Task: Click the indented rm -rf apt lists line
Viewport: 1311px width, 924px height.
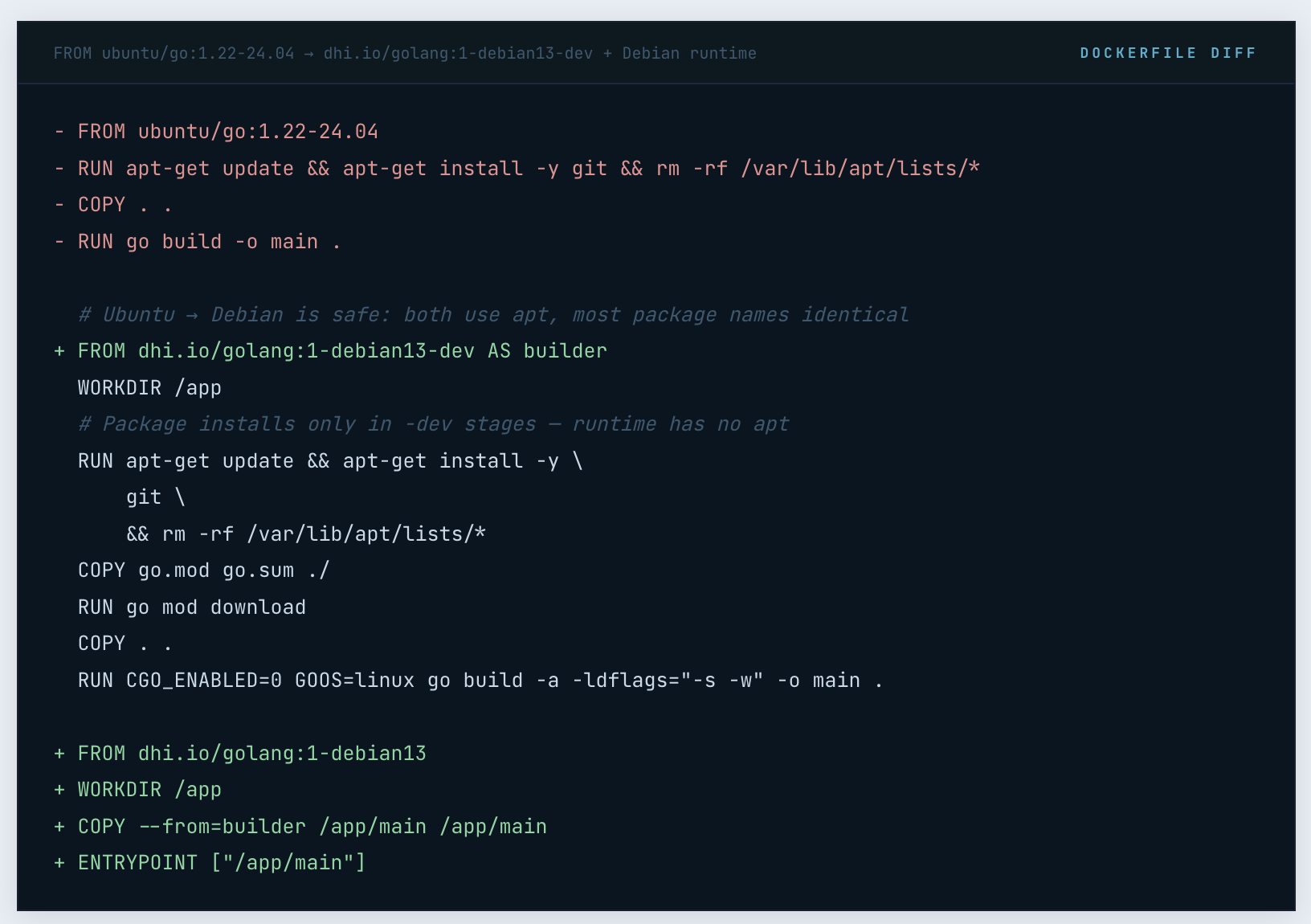Action: (x=305, y=534)
